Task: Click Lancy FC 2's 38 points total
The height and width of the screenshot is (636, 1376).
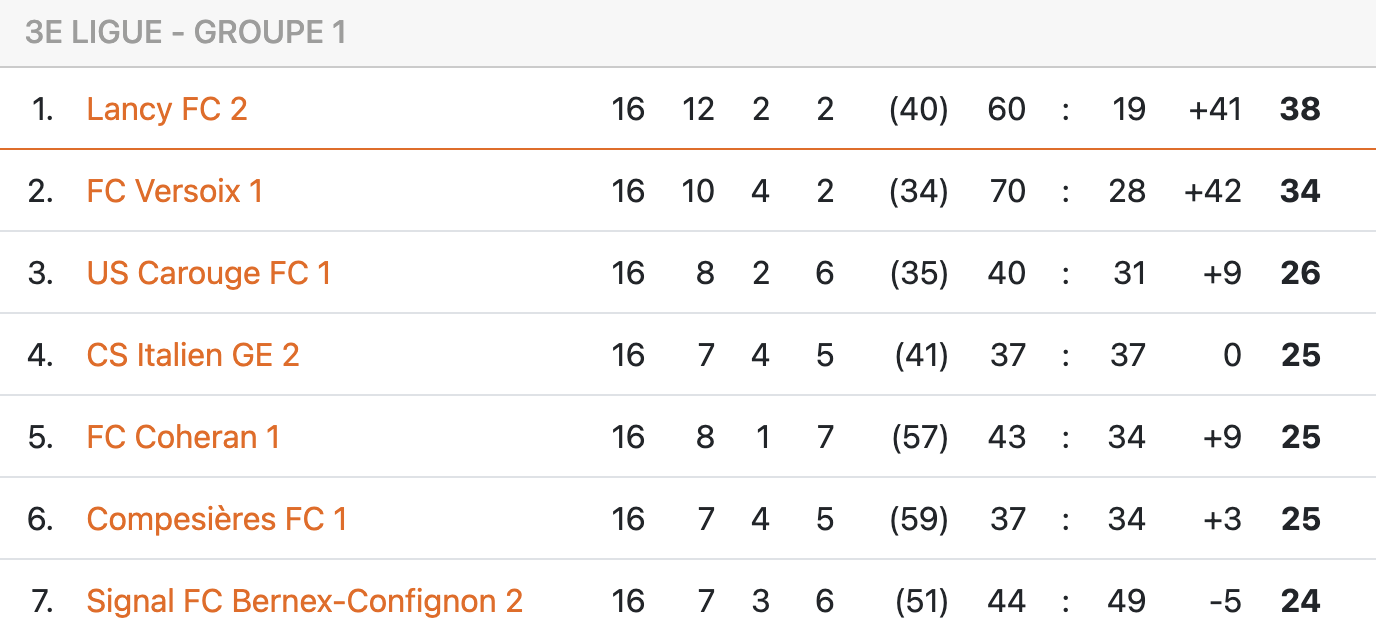Action: click(x=1300, y=109)
